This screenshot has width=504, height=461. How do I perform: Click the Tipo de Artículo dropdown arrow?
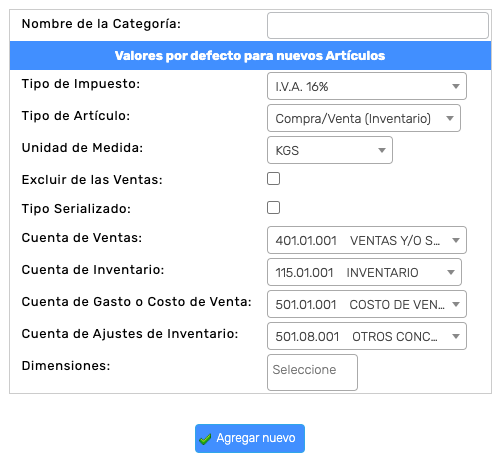[450, 118]
